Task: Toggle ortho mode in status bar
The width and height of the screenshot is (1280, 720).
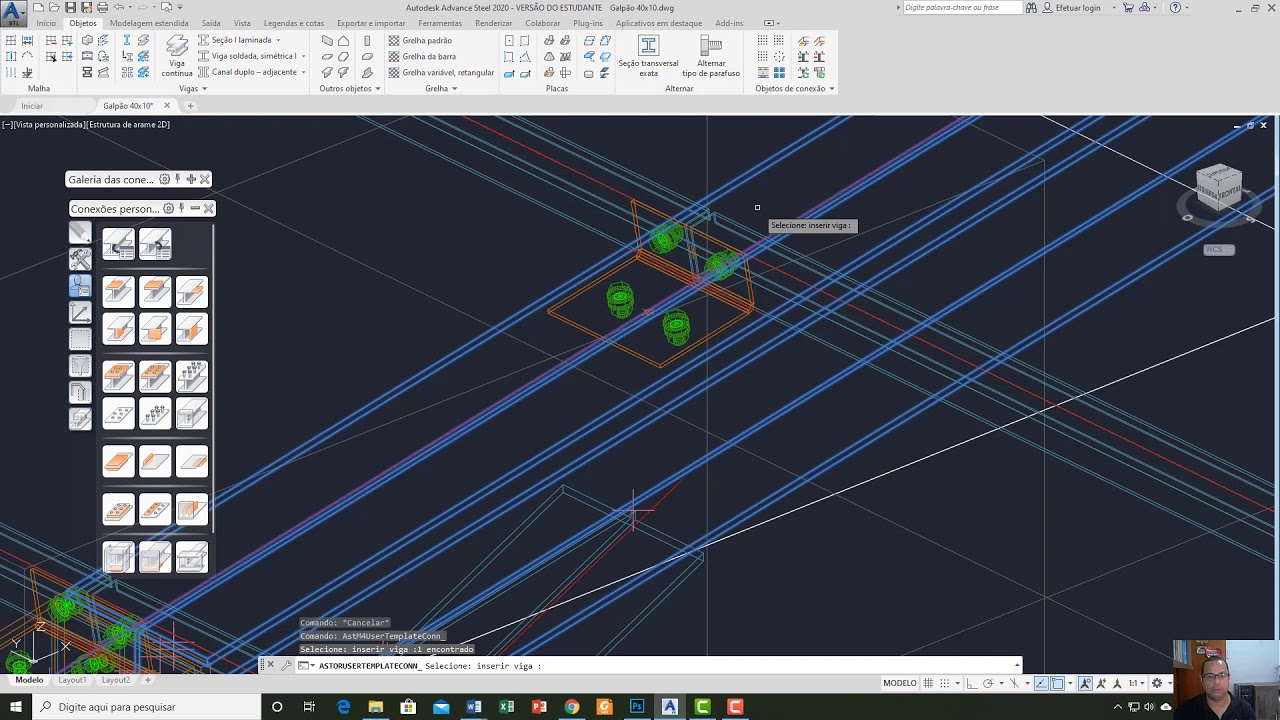Action: (972, 683)
